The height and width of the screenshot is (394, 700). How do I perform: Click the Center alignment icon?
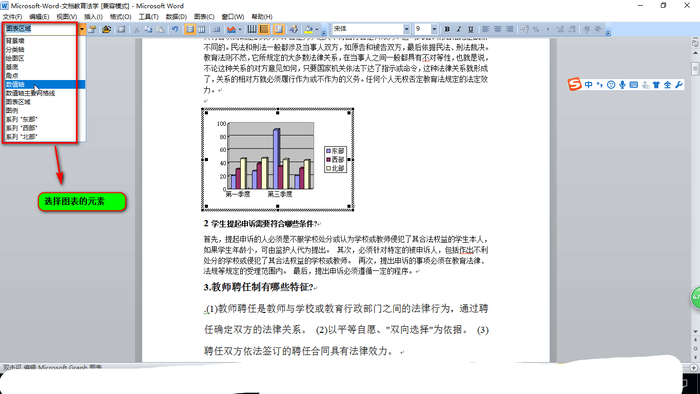[497, 29]
